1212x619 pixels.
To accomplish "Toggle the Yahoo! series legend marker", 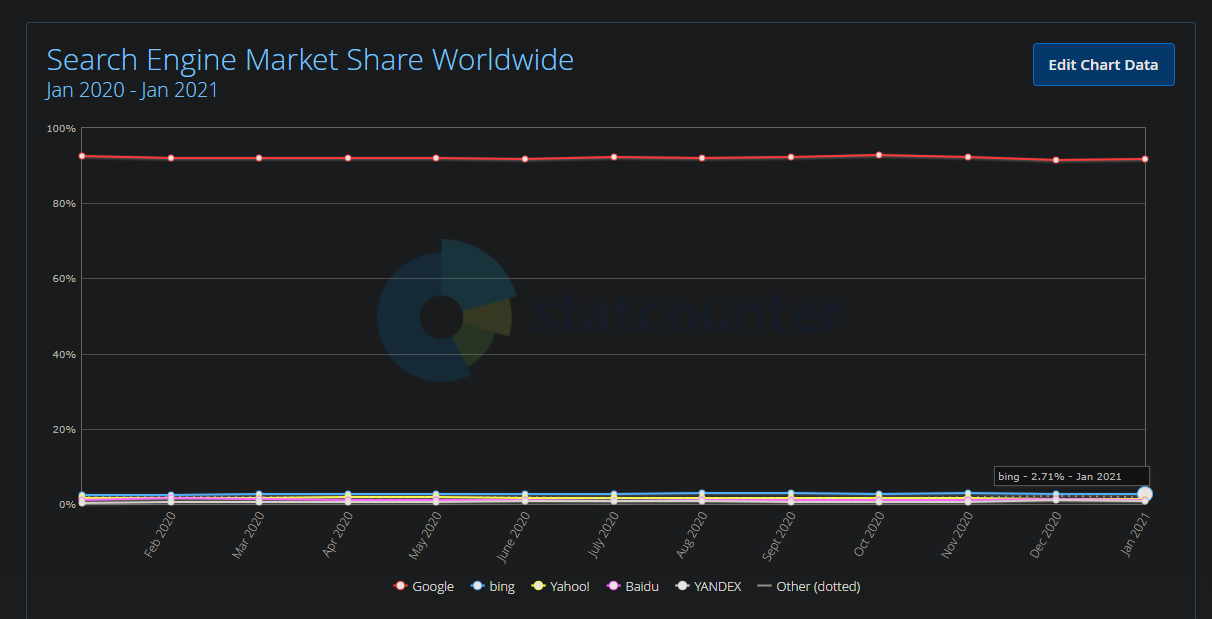I will coord(538,586).
